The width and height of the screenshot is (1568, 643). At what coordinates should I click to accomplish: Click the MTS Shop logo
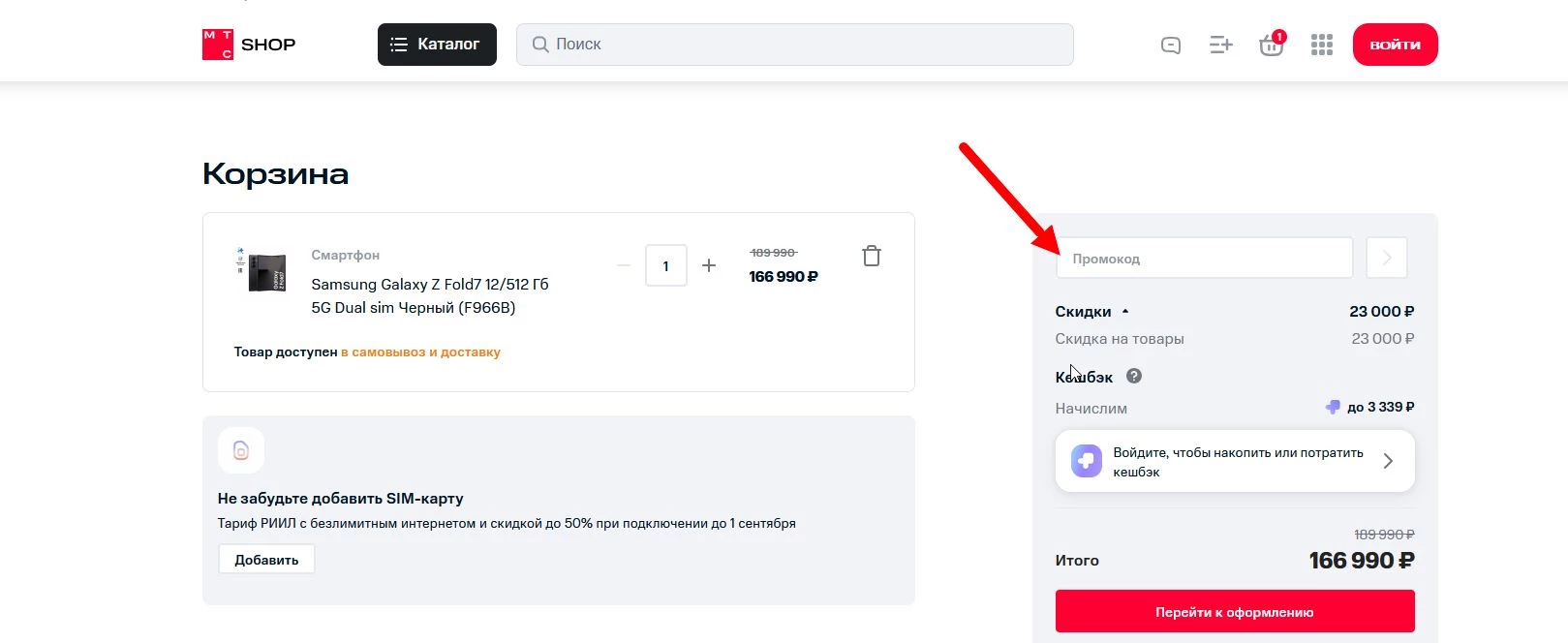pos(249,45)
